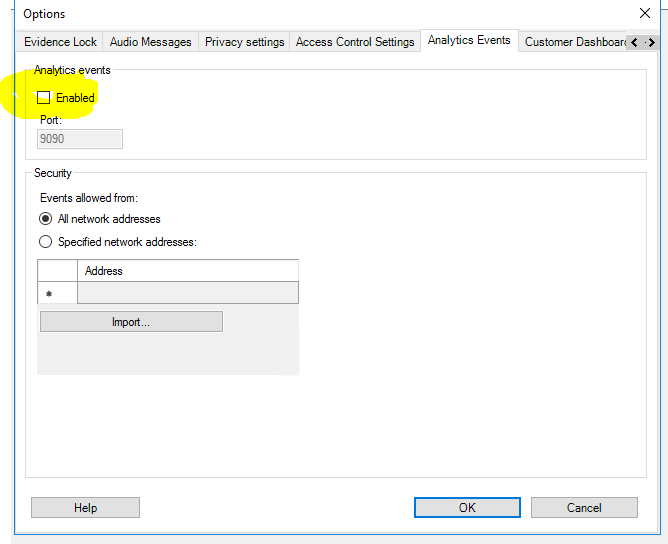Click the Address column header

188,271
